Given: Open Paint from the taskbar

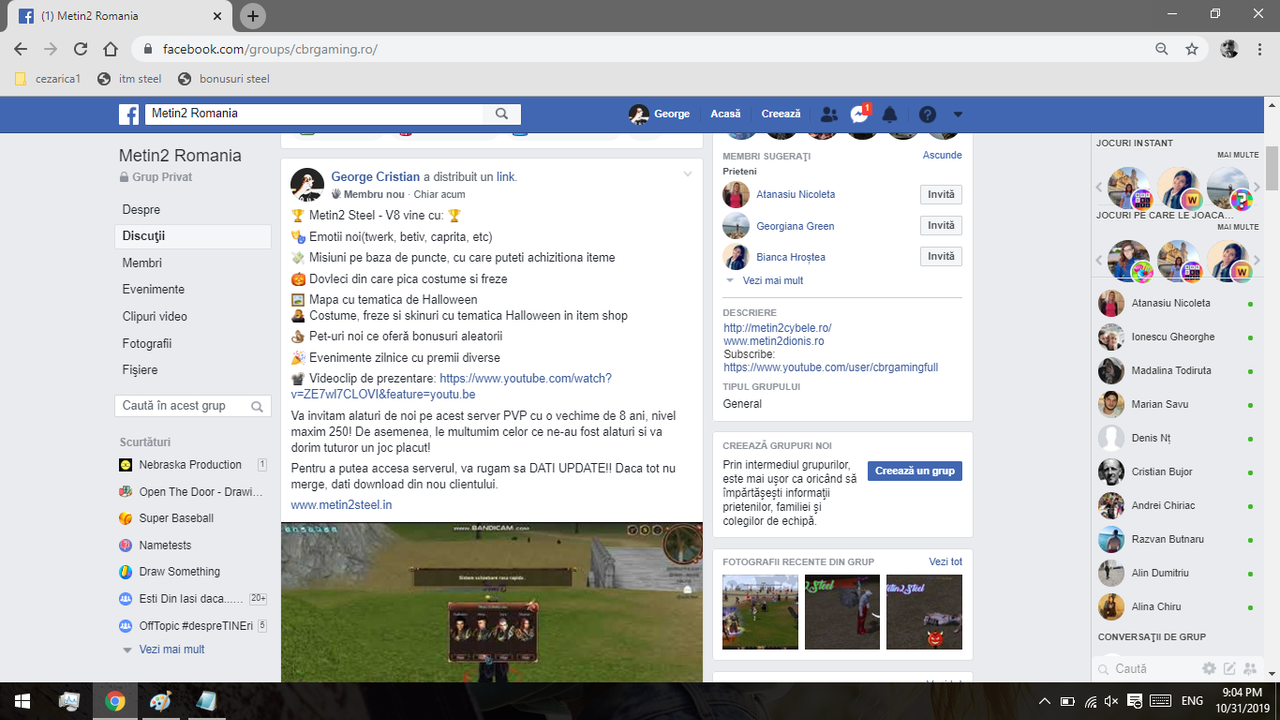Looking at the screenshot, I should [x=160, y=701].
